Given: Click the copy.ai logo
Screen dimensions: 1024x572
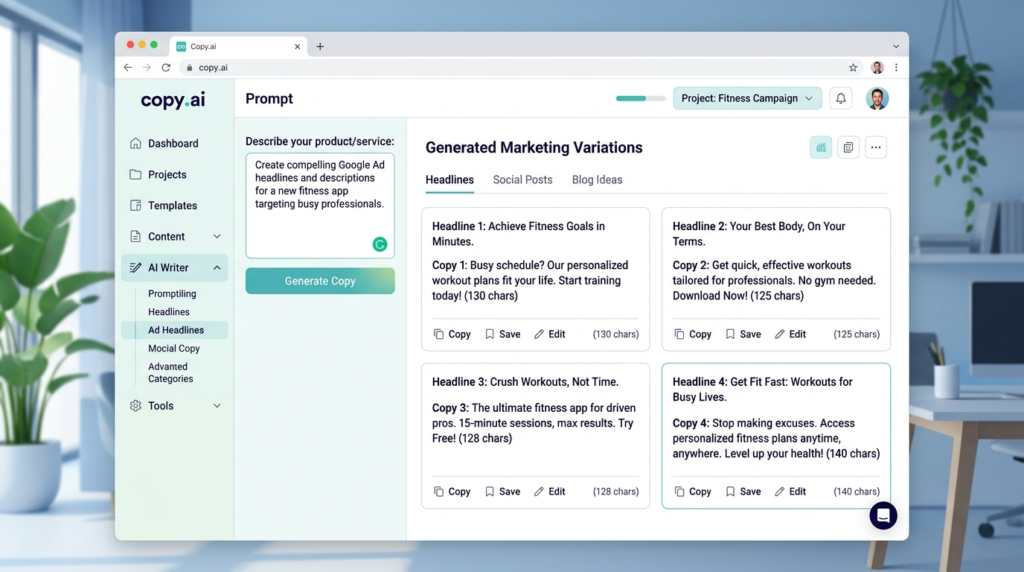Looking at the screenshot, I should click(x=173, y=99).
